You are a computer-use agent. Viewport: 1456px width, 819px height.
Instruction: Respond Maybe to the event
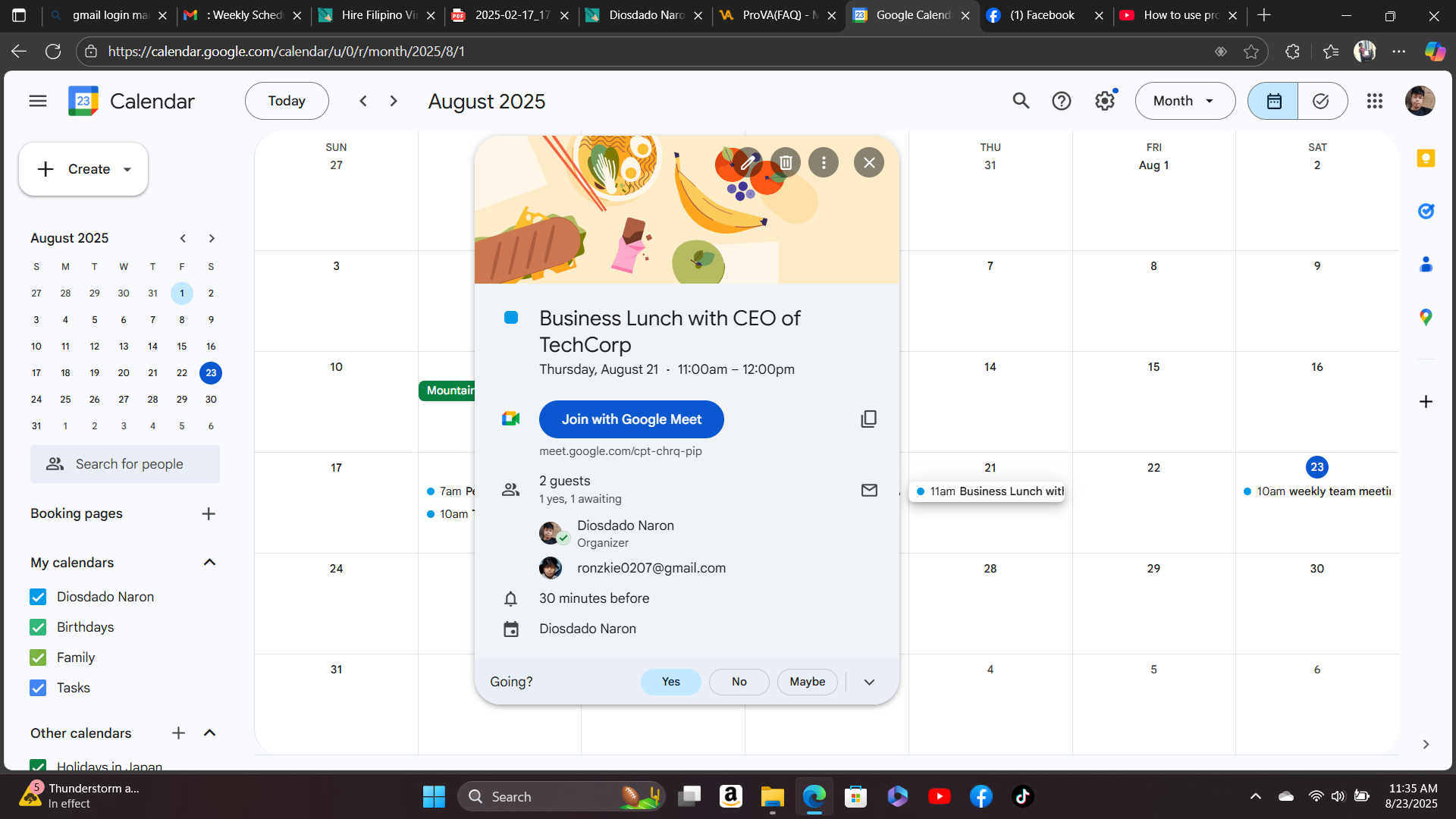pyautogui.click(x=807, y=682)
